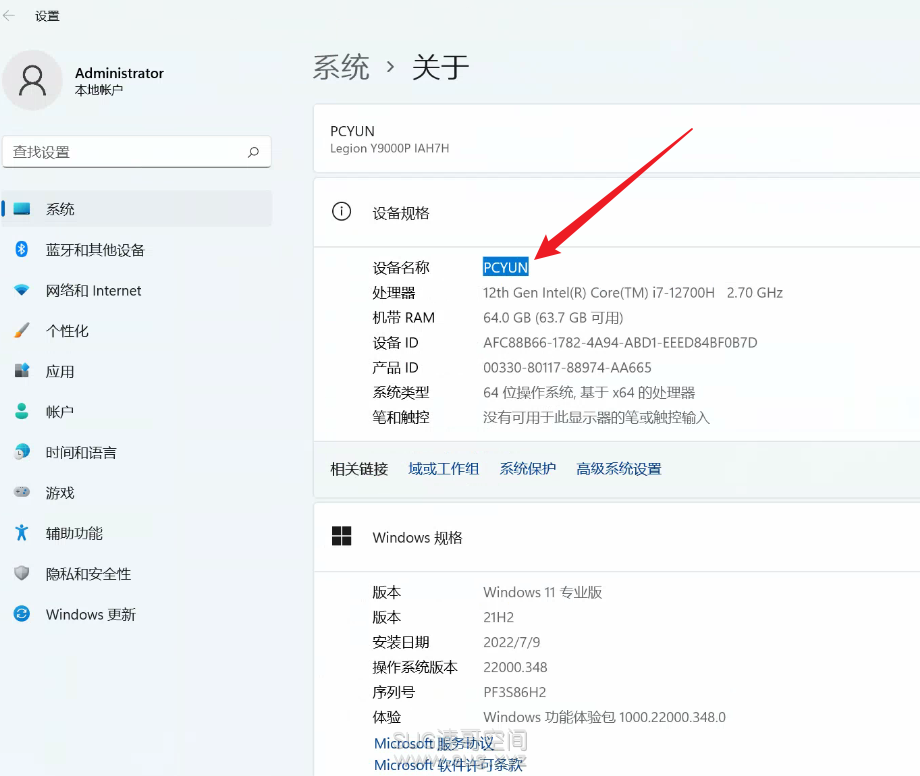The image size is (920, 776).
Task: Click 系统 in the breadcrumb
Action: coord(341,67)
